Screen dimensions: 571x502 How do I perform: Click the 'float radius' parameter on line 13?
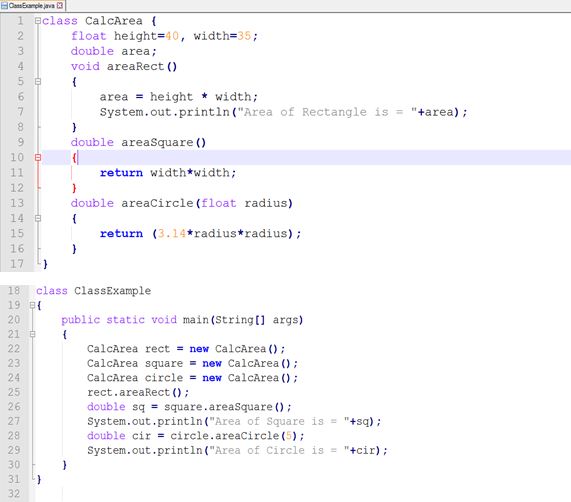[243, 203]
